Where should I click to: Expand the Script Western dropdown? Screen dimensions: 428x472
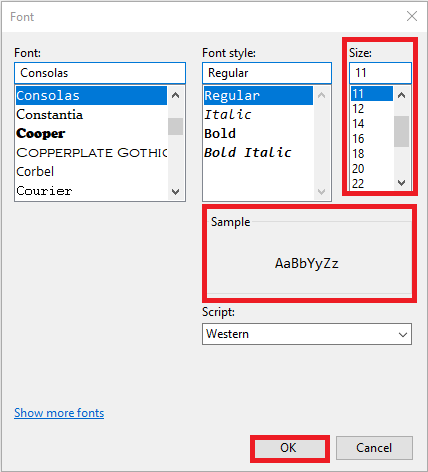coord(307,334)
